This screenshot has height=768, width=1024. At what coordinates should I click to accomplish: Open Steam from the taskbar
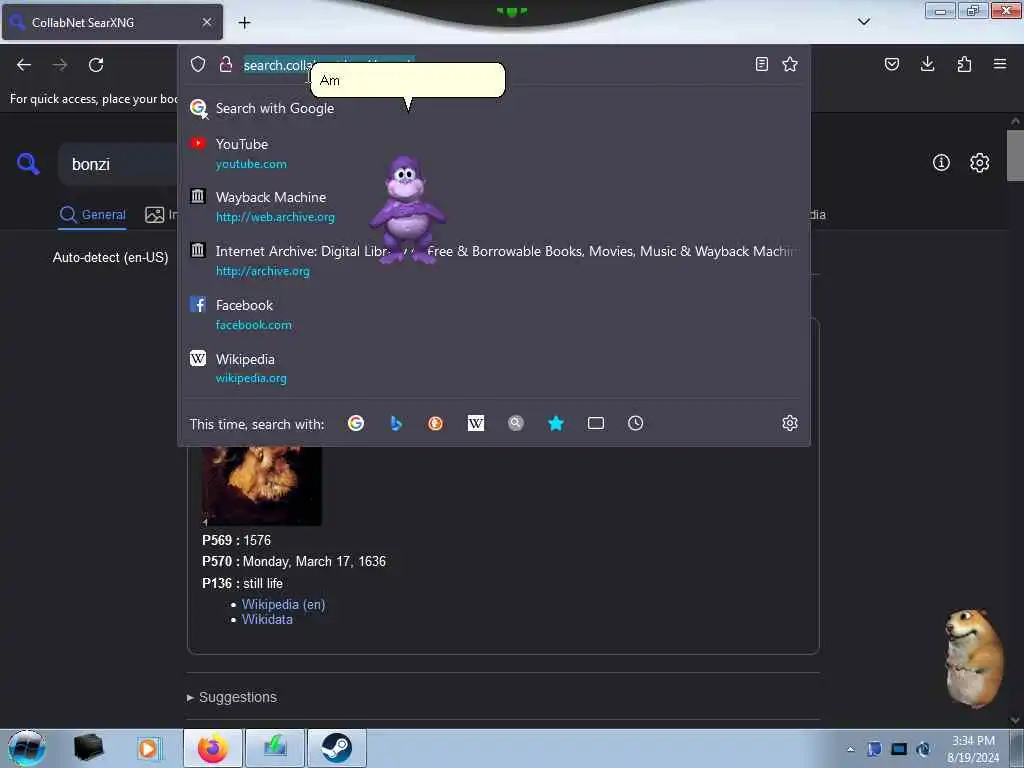336,748
